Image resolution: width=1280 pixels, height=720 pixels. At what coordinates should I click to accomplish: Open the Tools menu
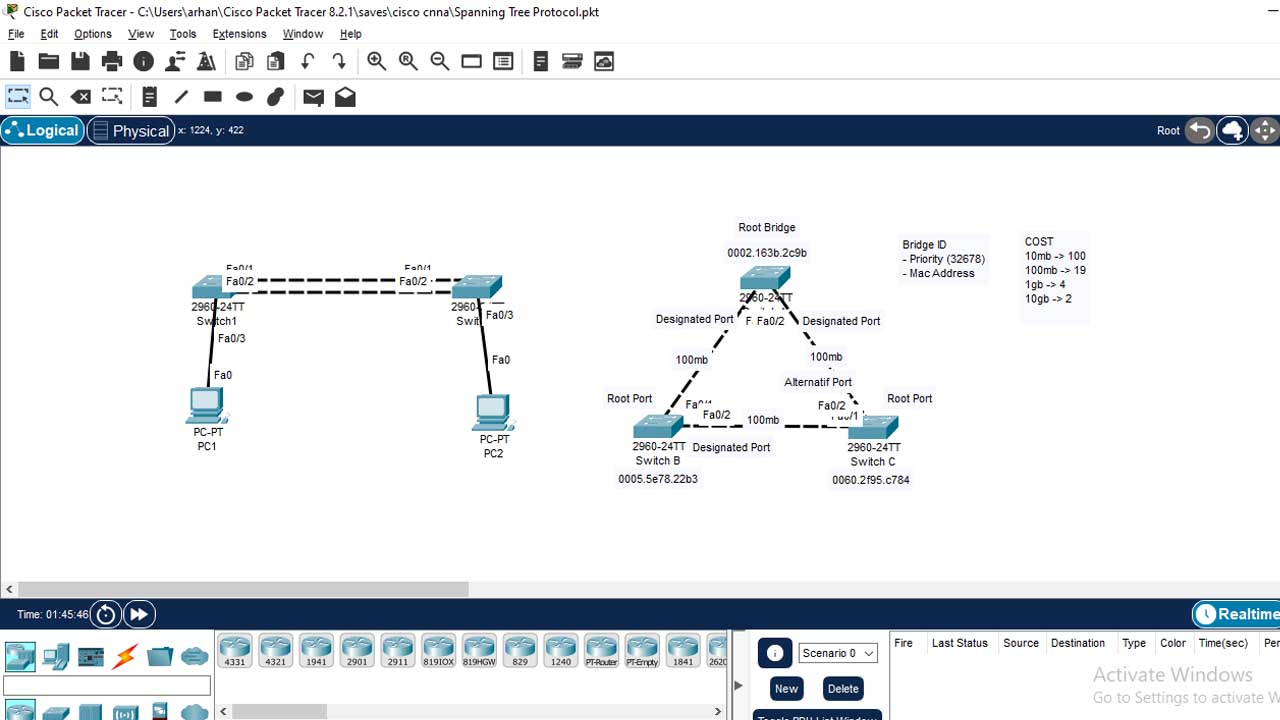coord(183,34)
